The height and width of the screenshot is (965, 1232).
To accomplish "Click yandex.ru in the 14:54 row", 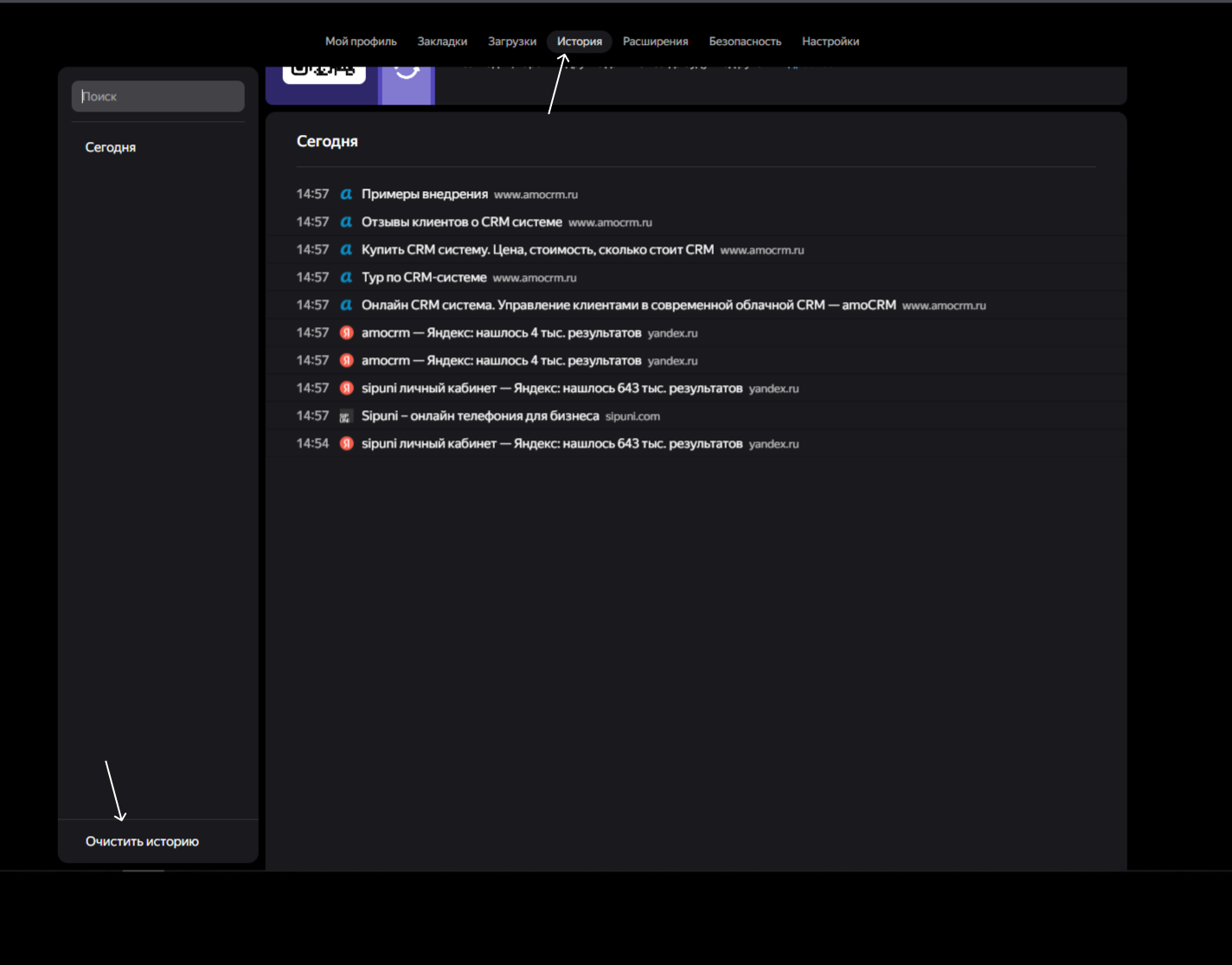I will [773, 444].
